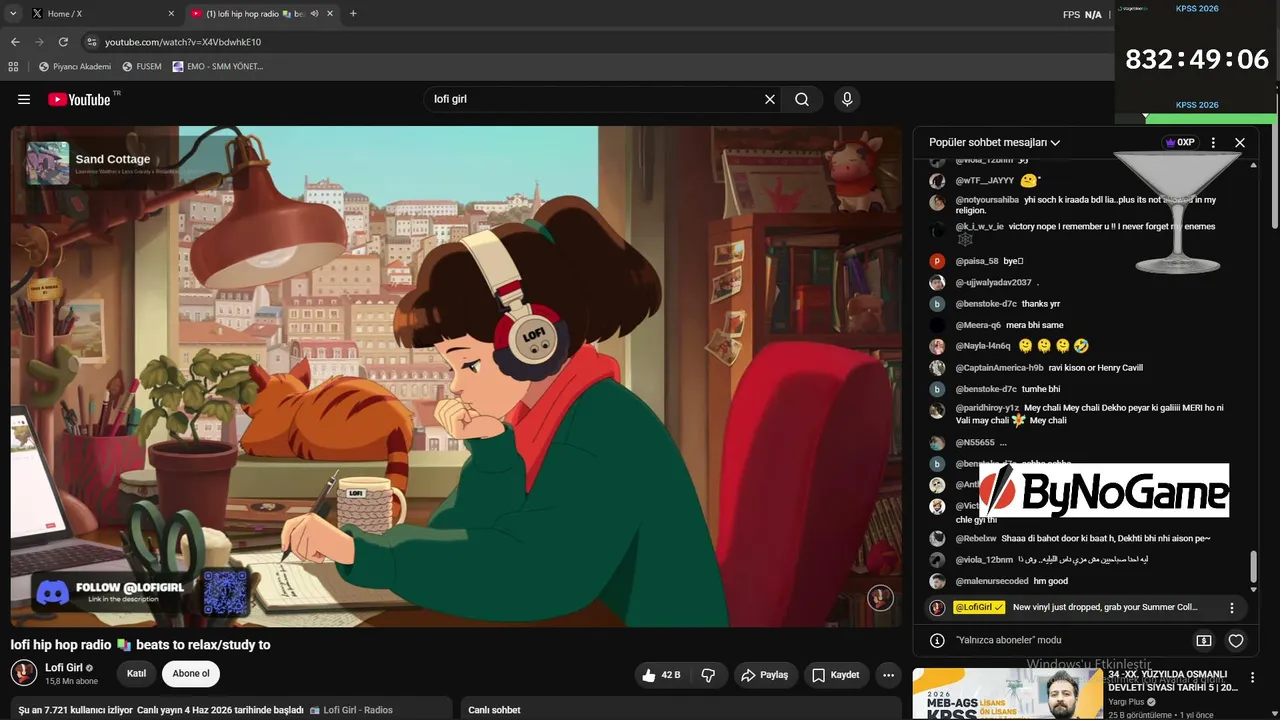Open the YouTube guide hamburger menu
Viewport: 1280px width, 720px height.
[x=24, y=99]
